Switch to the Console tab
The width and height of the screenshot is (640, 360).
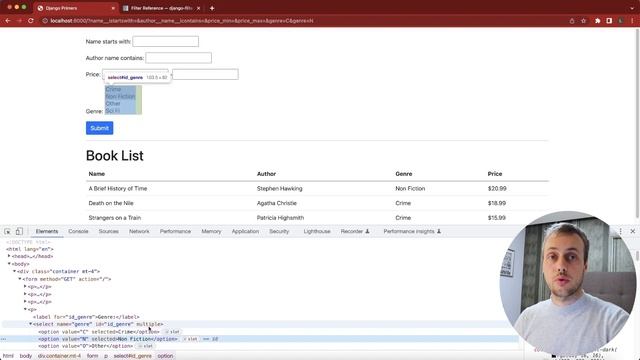click(x=78, y=231)
